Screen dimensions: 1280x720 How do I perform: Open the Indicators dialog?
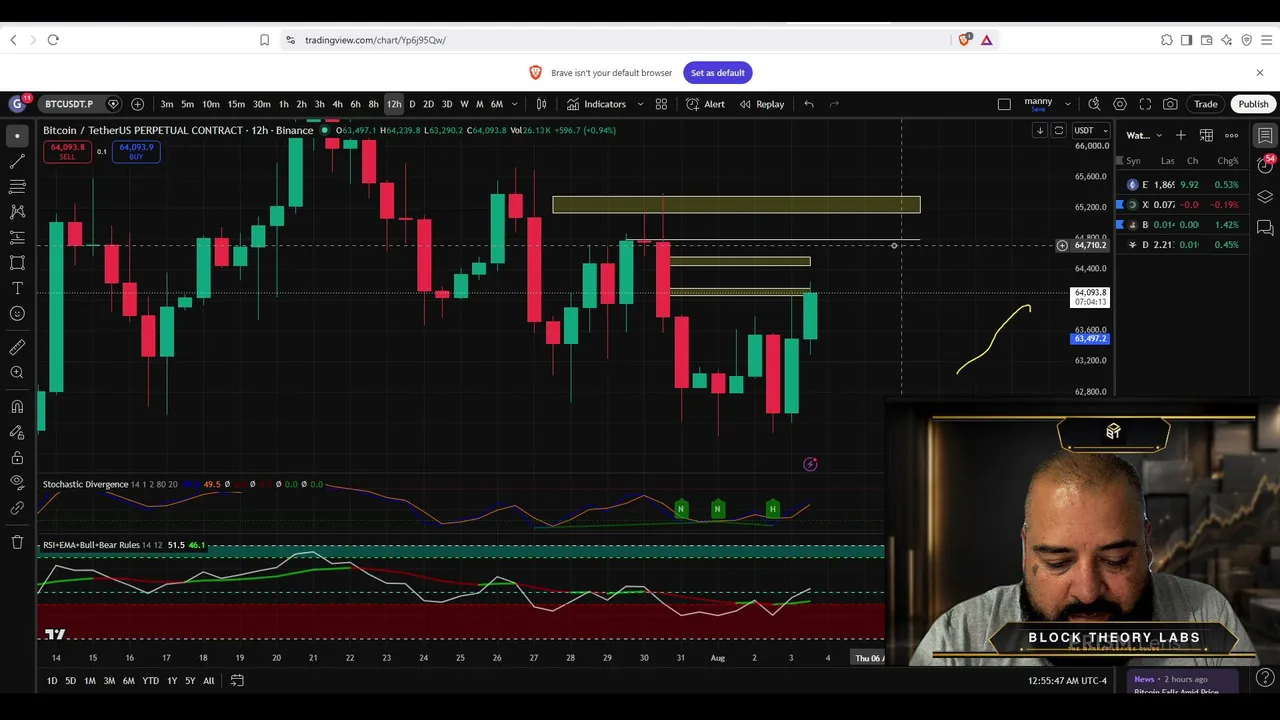(x=596, y=104)
